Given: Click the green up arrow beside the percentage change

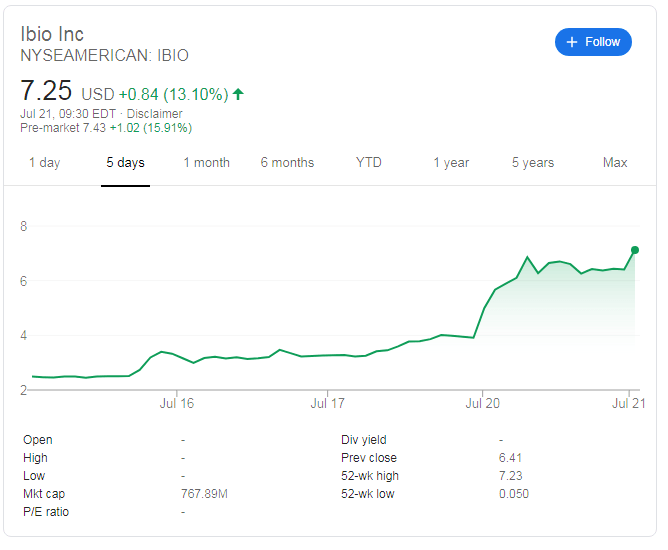Looking at the screenshot, I should point(238,95).
